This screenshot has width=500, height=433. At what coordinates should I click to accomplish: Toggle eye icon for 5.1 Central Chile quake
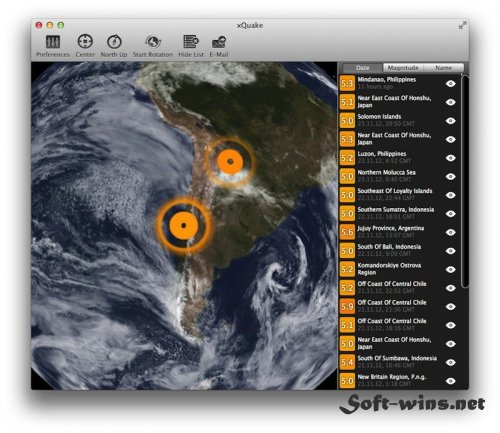click(451, 325)
